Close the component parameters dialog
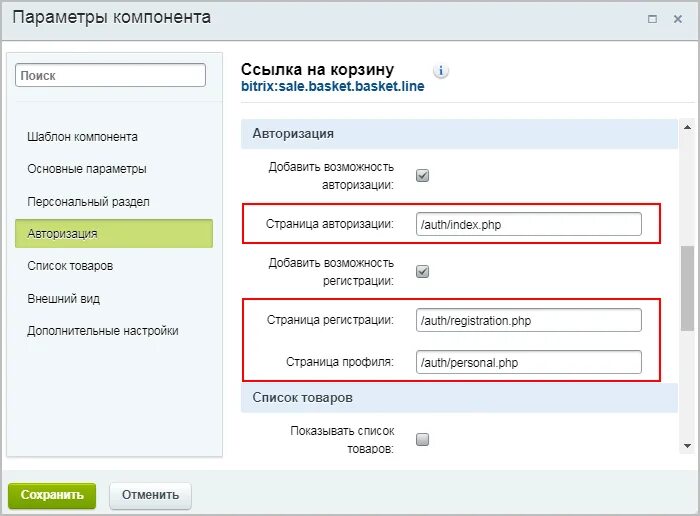The width and height of the screenshot is (700, 516). click(678, 19)
